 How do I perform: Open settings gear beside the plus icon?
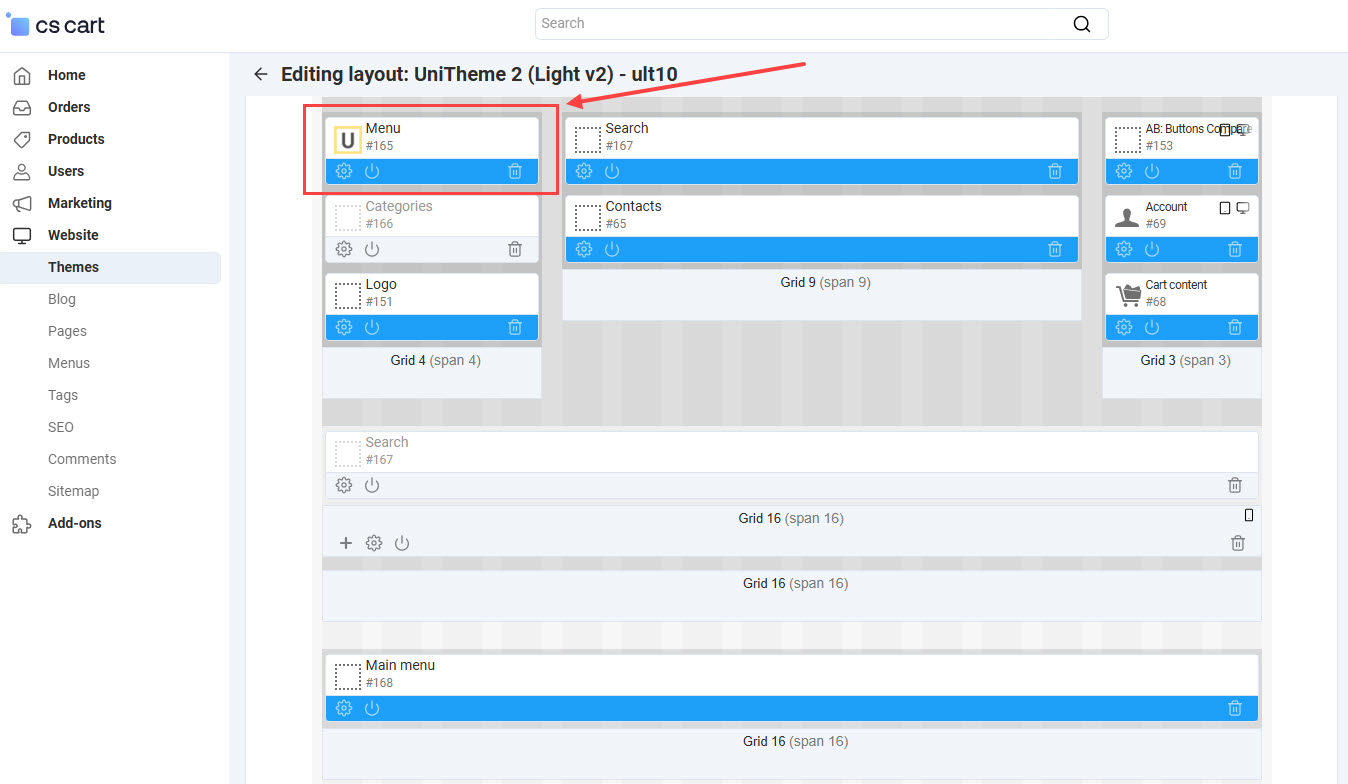point(374,543)
